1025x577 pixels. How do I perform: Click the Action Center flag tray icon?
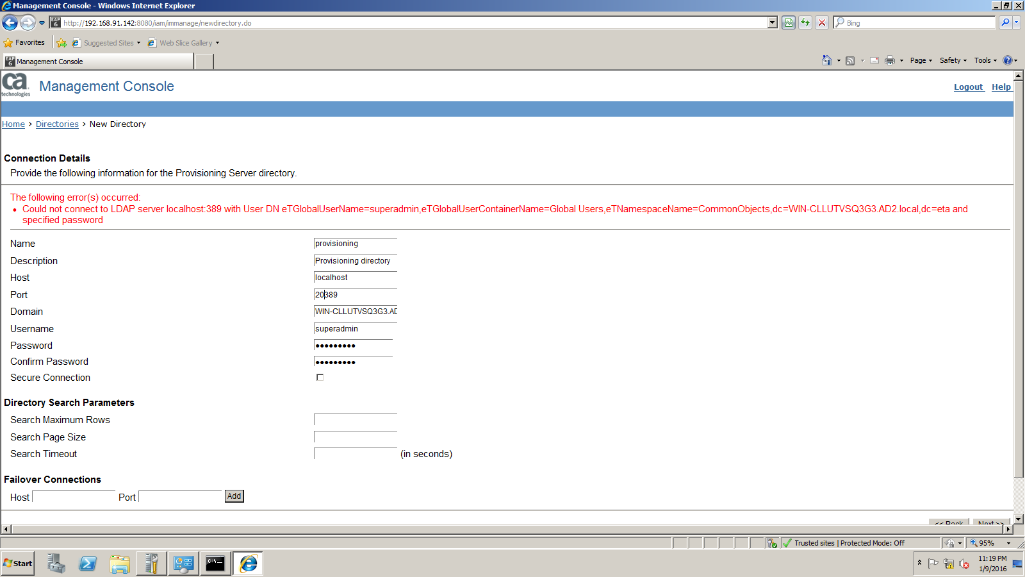pyautogui.click(x=933, y=563)
